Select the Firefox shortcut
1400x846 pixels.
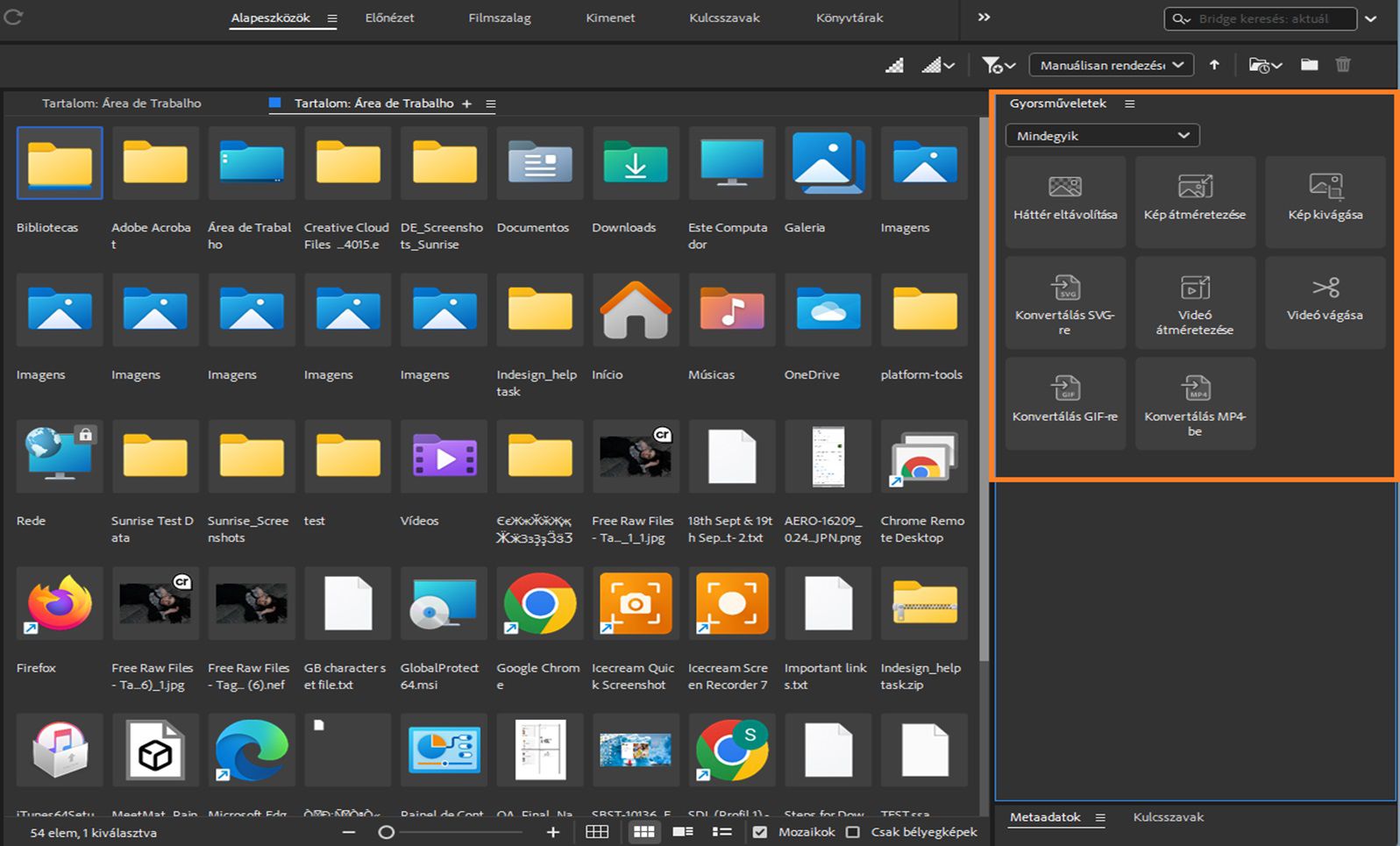[60, 603]
